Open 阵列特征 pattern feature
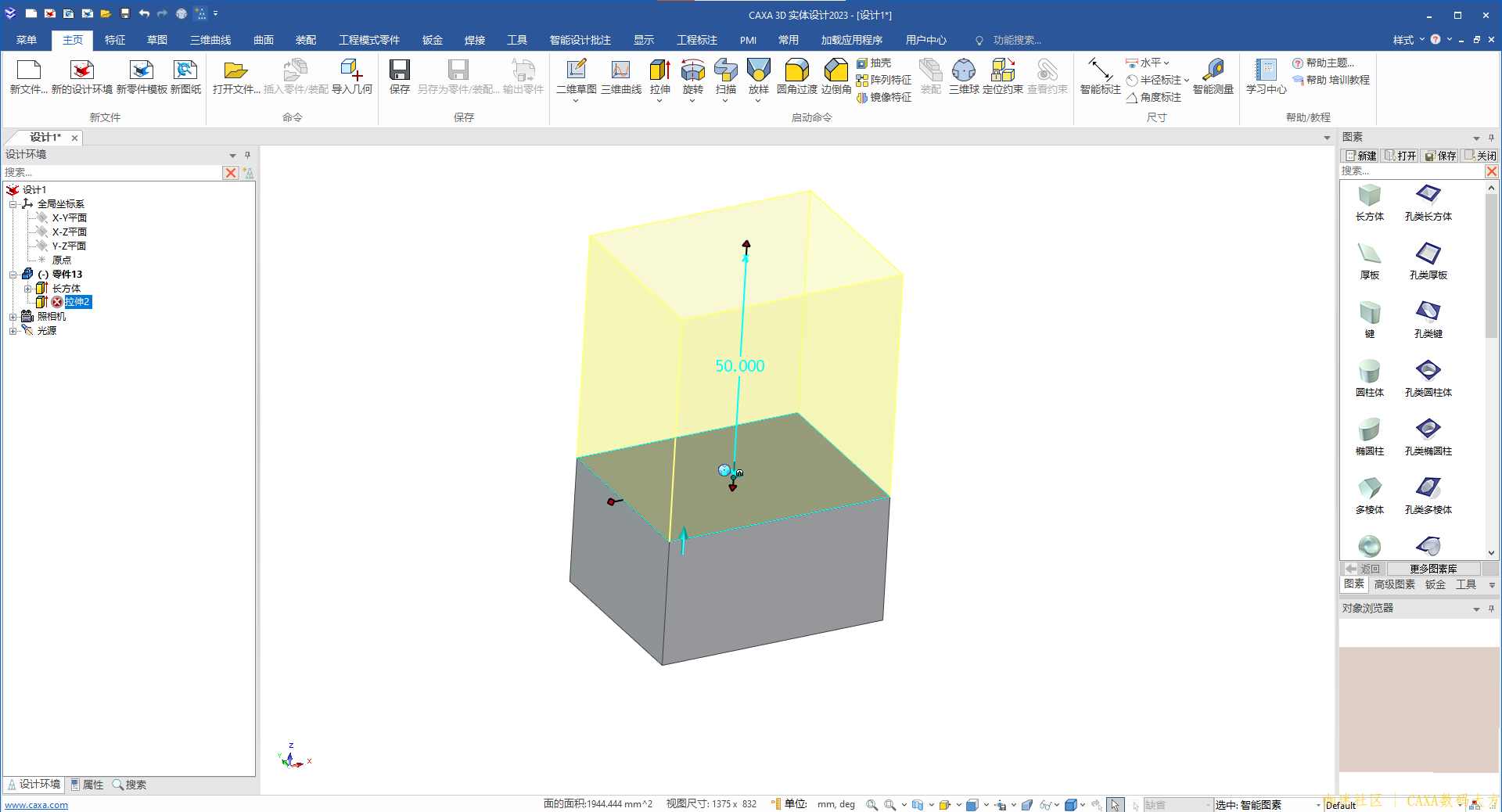 (x=884, y=80)
